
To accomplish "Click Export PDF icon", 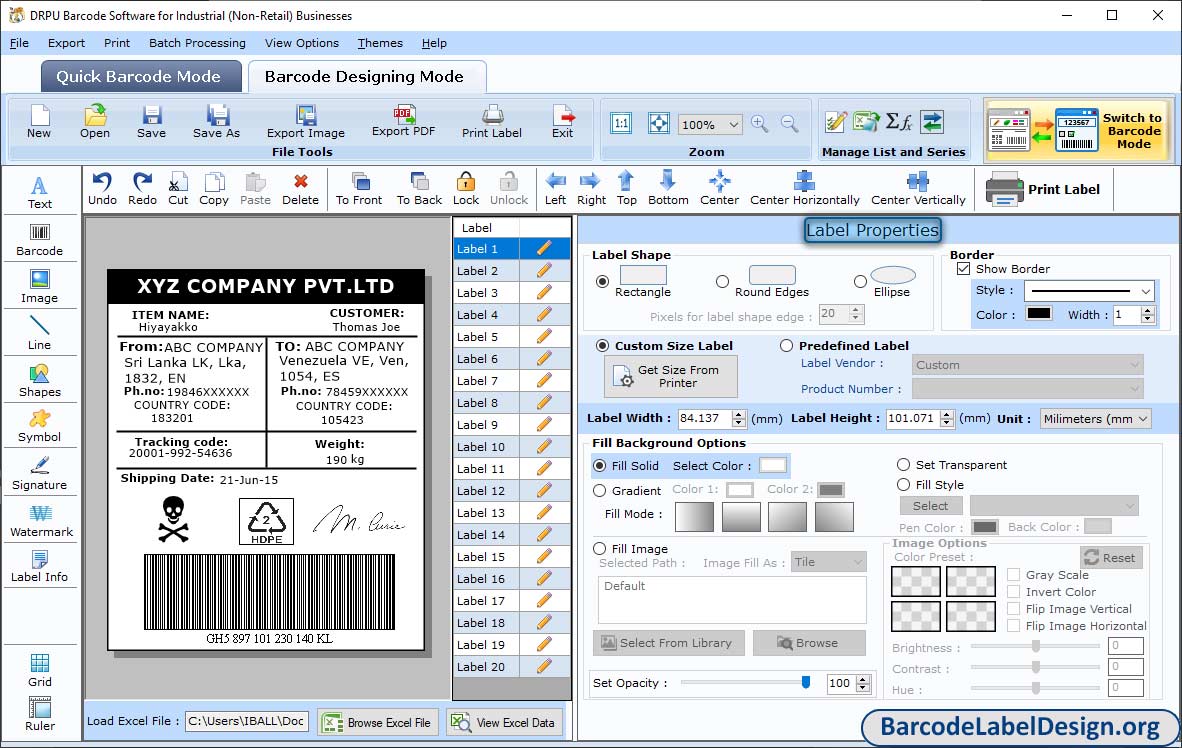I will coord(403,121).
